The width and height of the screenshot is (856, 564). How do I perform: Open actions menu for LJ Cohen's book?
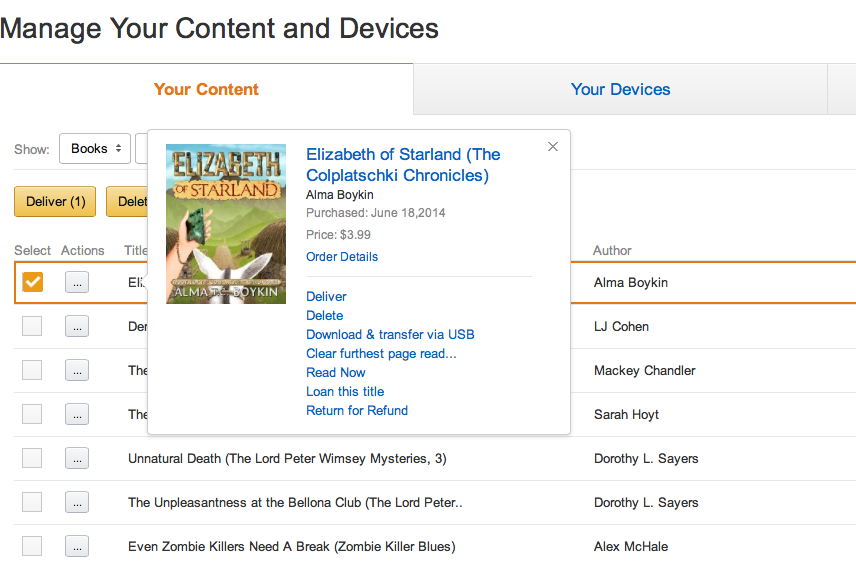click(77, 327)
